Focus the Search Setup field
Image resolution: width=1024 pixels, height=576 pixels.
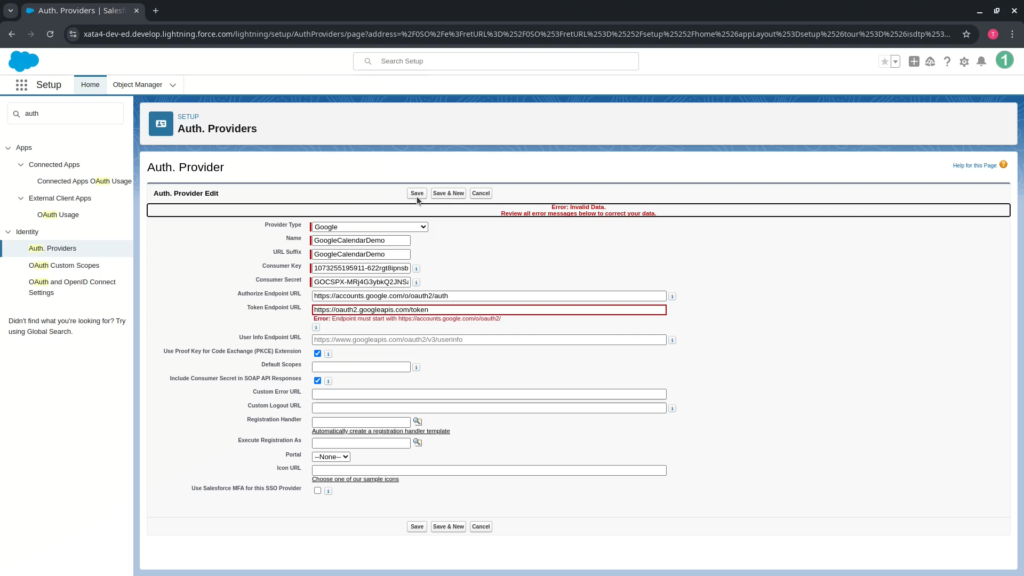(496, 61)
